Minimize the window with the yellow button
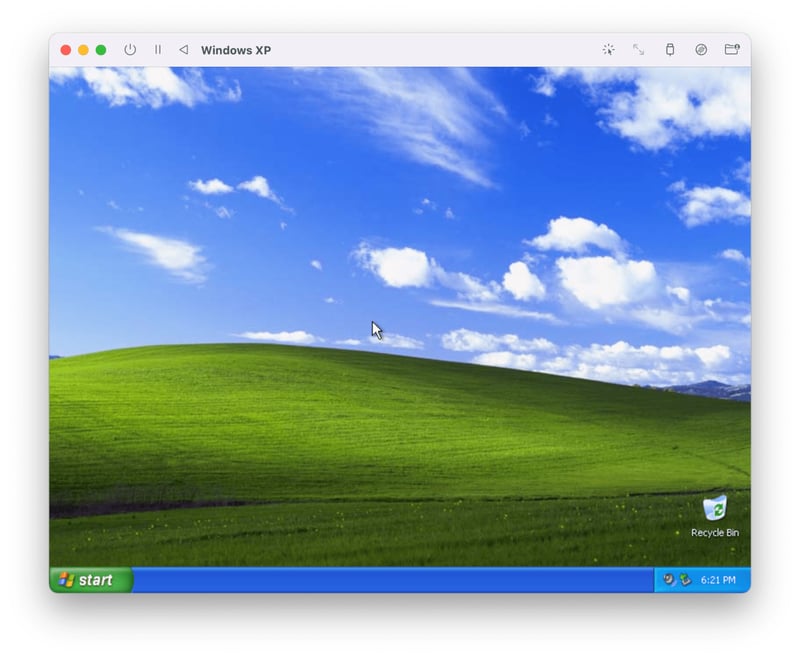The width and height of the screenshot is (800, 658). [x=81, y=48]
